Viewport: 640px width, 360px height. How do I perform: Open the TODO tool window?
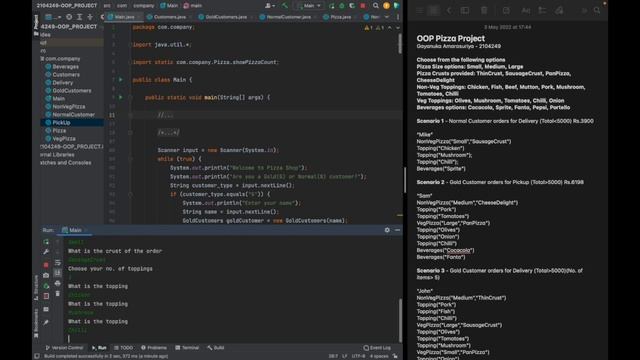(x=124, y=348)
